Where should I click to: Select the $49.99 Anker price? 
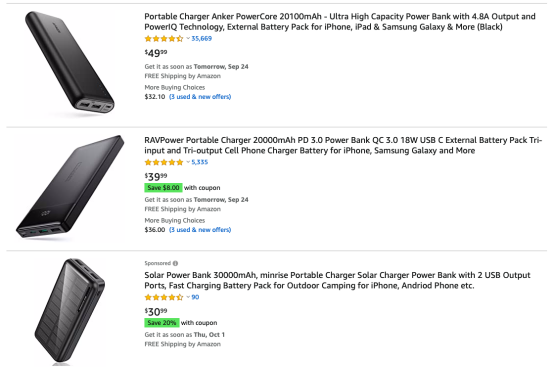[156, 53]
